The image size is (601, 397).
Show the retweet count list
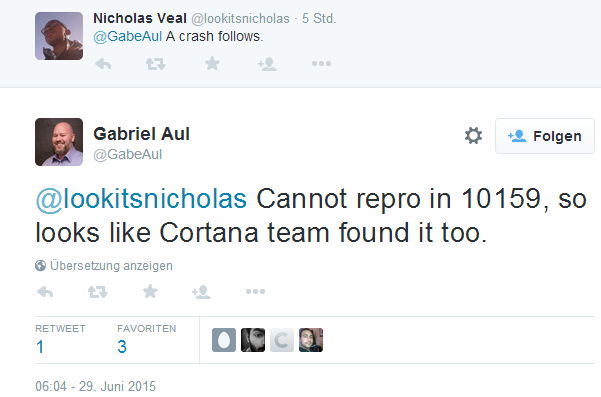60,340
